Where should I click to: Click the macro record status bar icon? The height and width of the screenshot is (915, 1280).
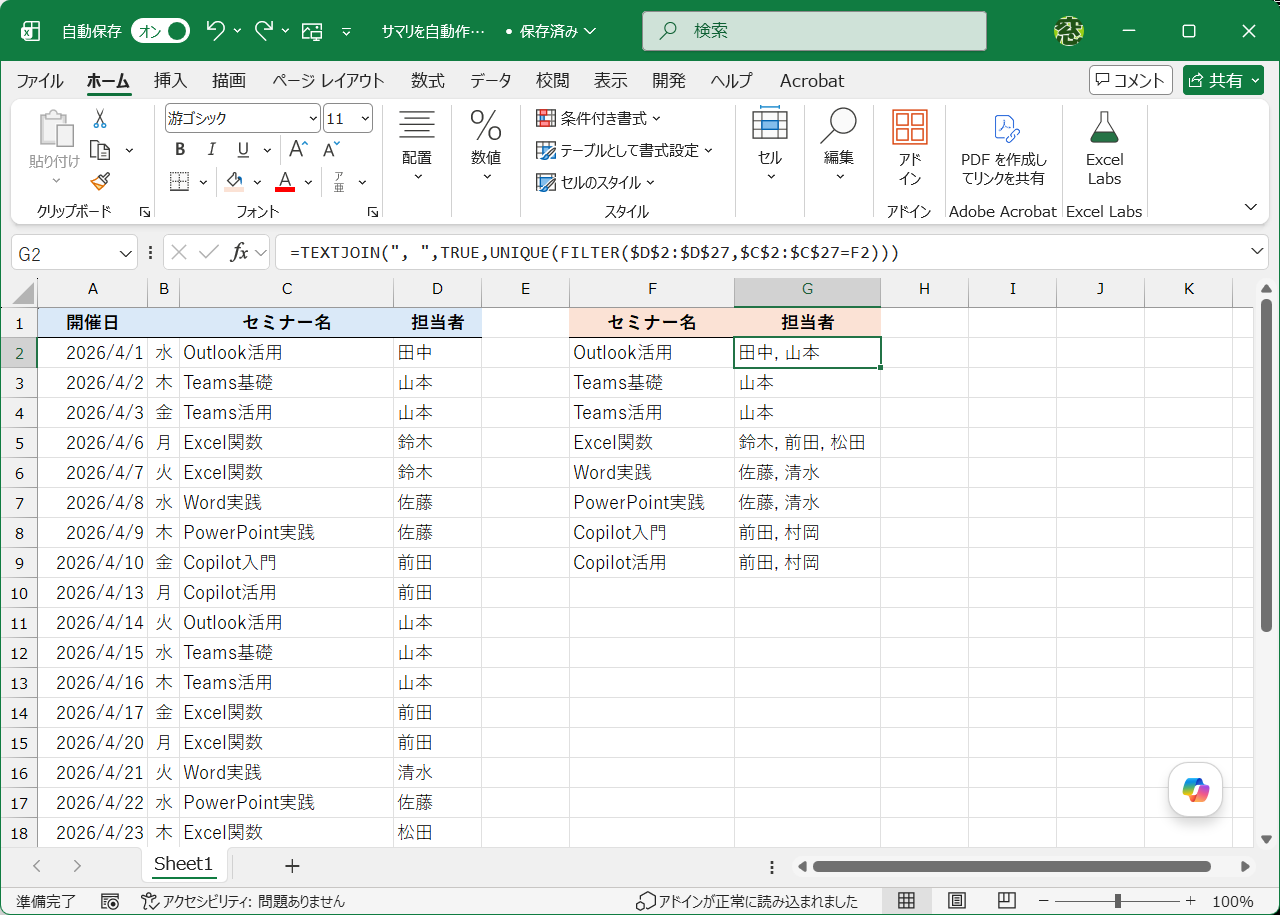click(x=111, y=901)
